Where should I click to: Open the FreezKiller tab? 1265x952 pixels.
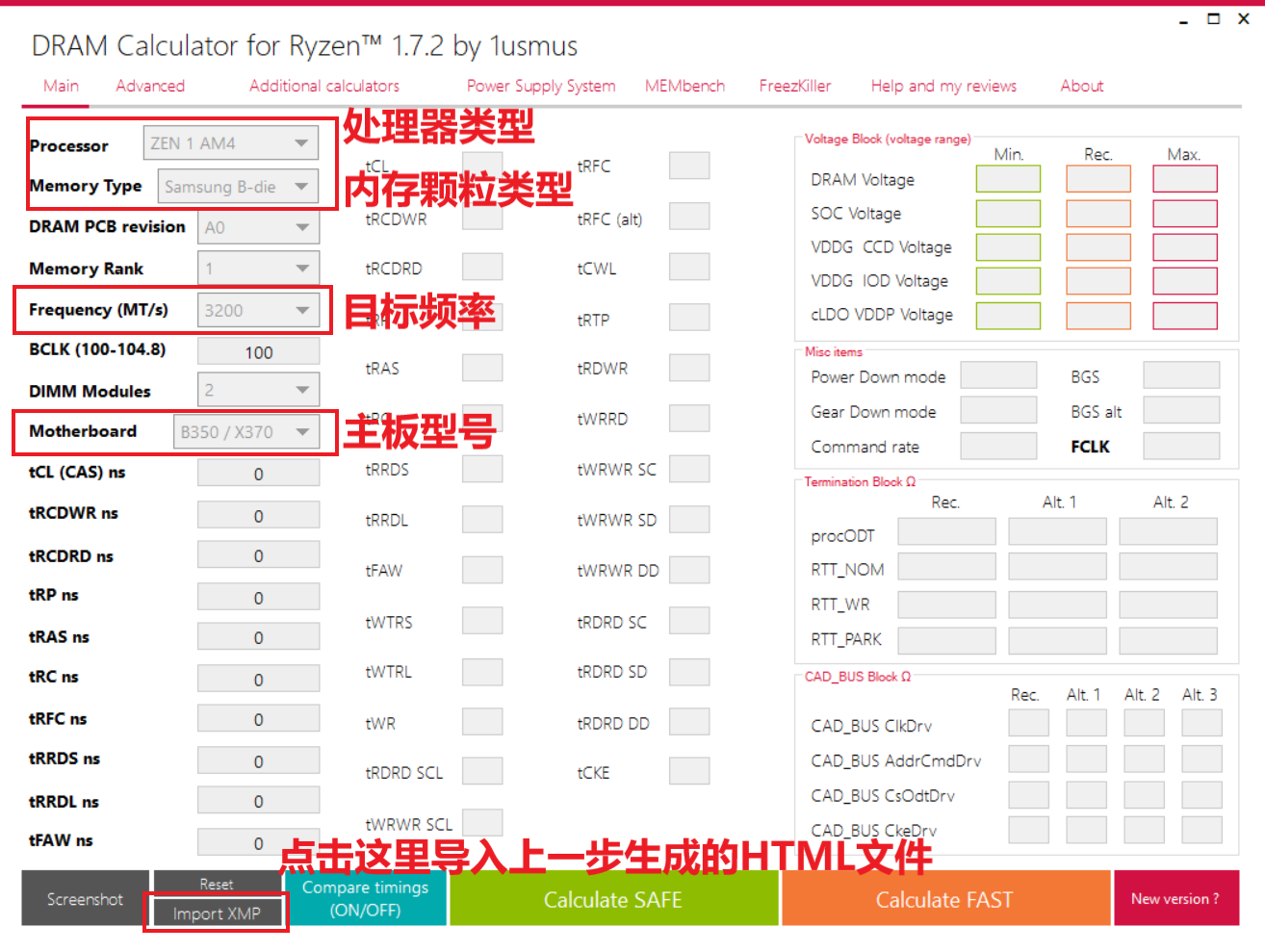point(794,86)
